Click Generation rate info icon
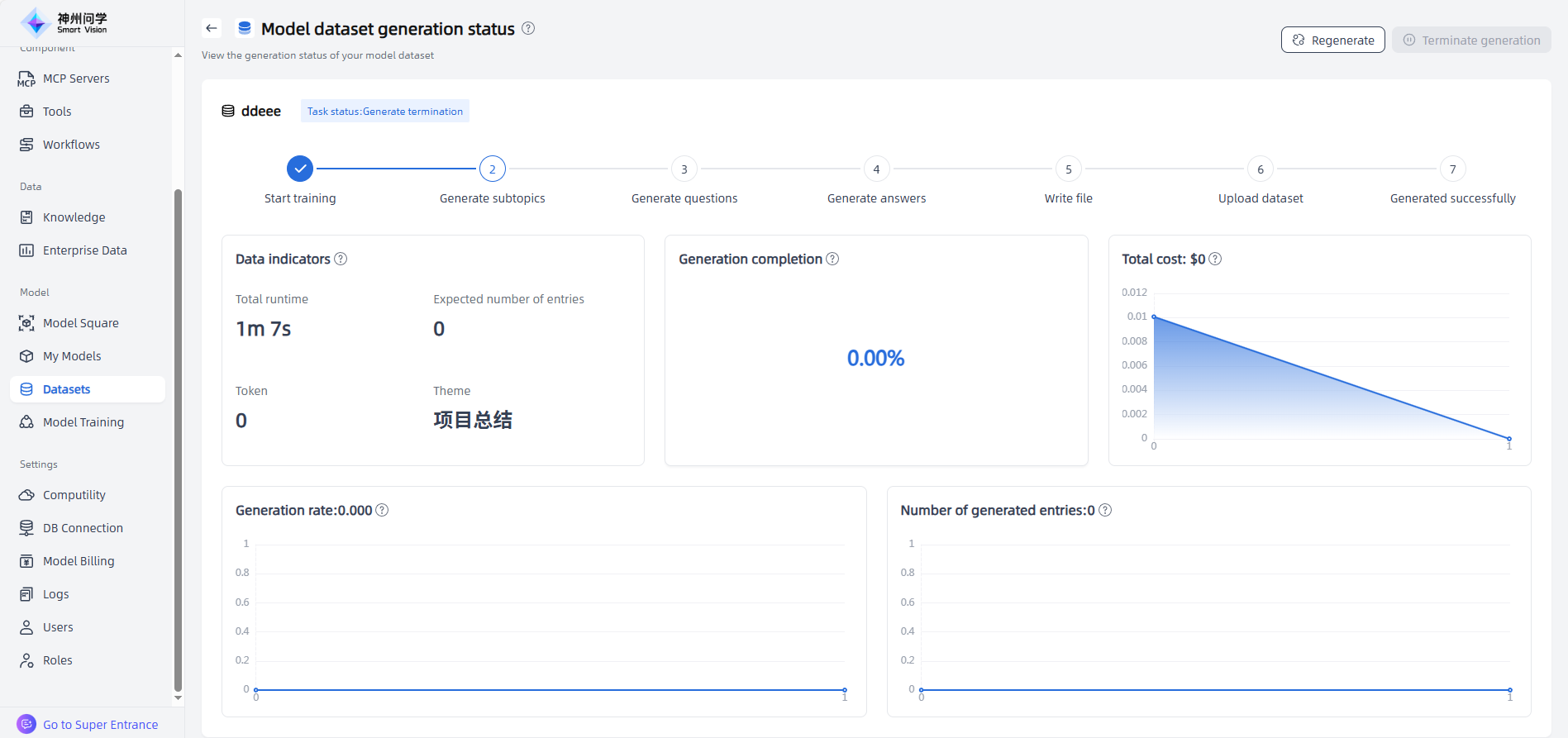Viewport: 1568px width, 738px height. [x=382, y=510]
